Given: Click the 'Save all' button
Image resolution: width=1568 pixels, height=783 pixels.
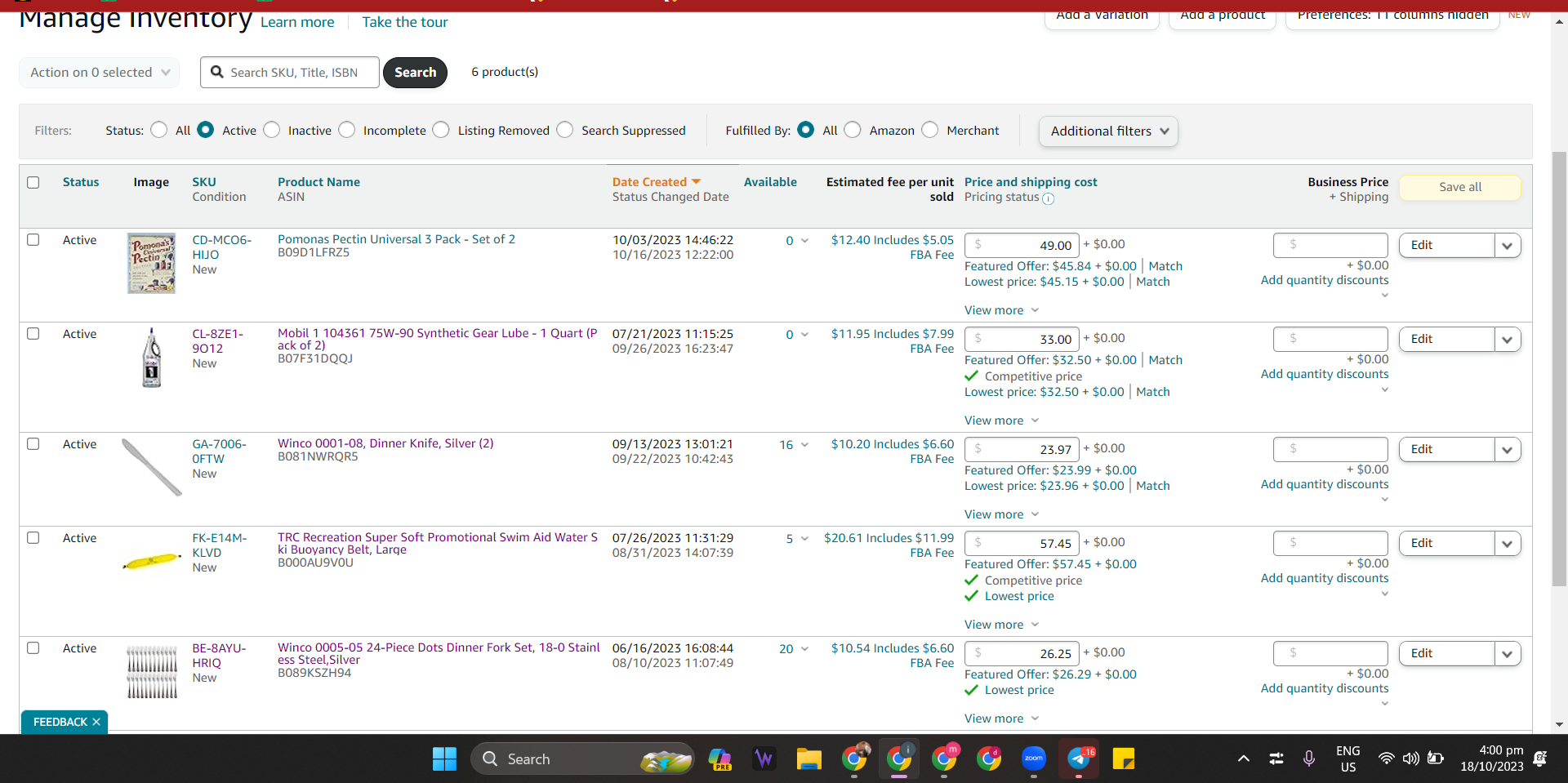Looking at the screenshot, I should coord(1460,187).
